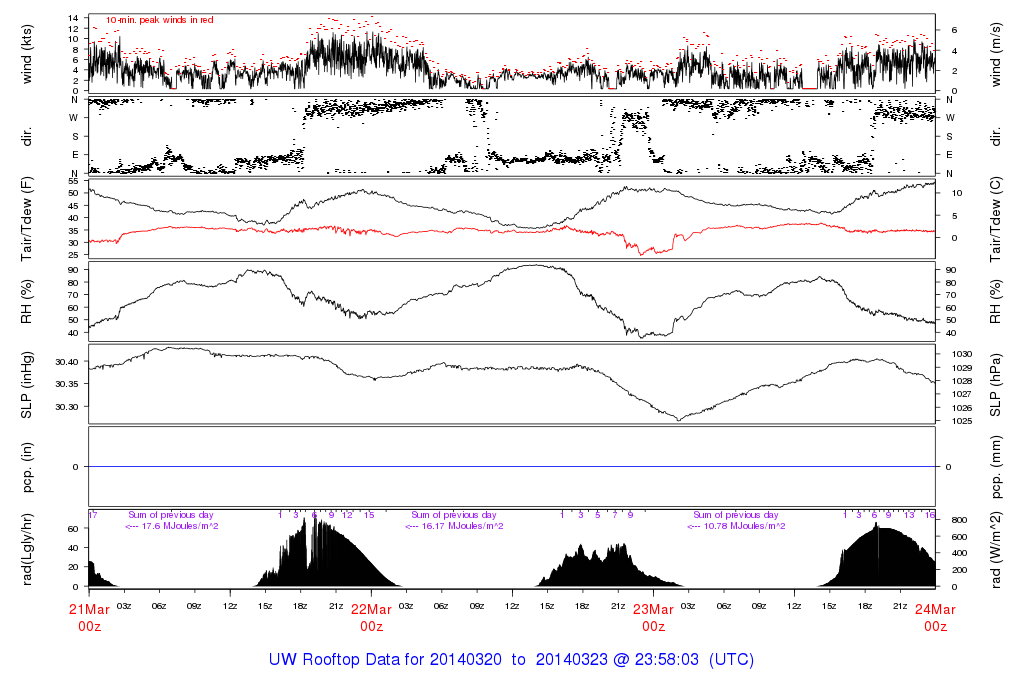Click the pcp. (mm) axis label

pos(997,466)
